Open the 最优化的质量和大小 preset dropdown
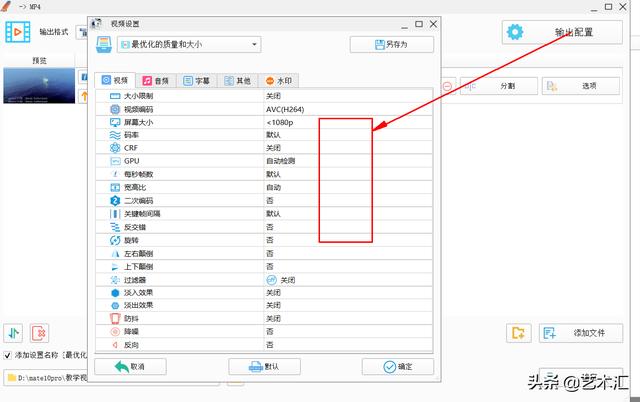Screen dimensions: 640x402 [189, 44]
